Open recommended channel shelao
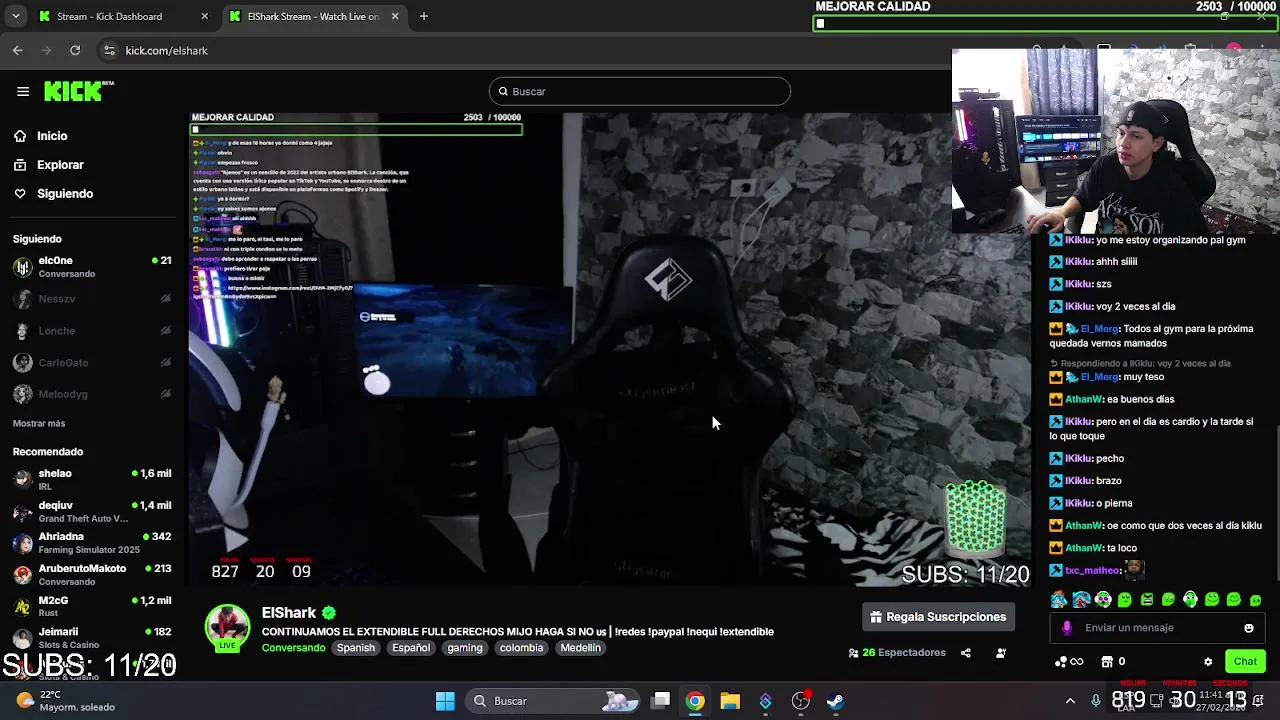The image size is (1280, 720). coord(92,479)
